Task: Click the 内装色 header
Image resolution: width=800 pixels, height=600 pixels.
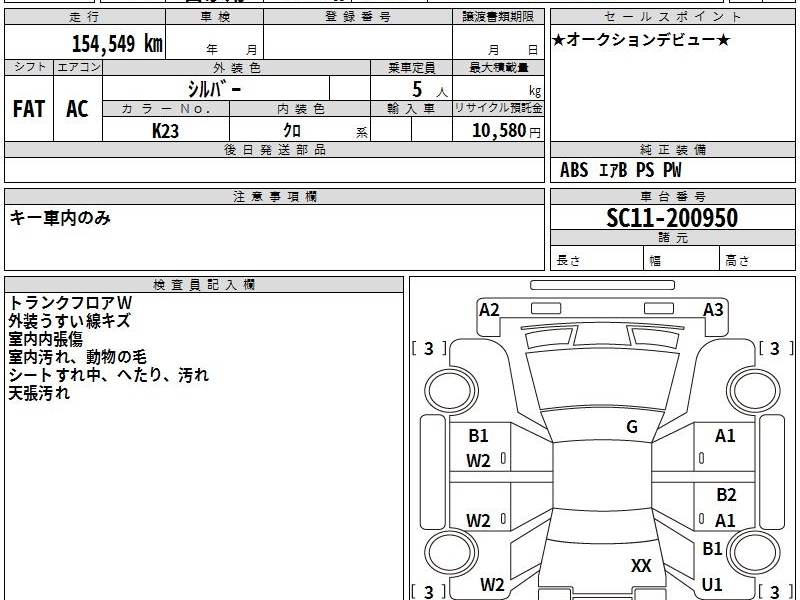Action: (x=300, y=109)
